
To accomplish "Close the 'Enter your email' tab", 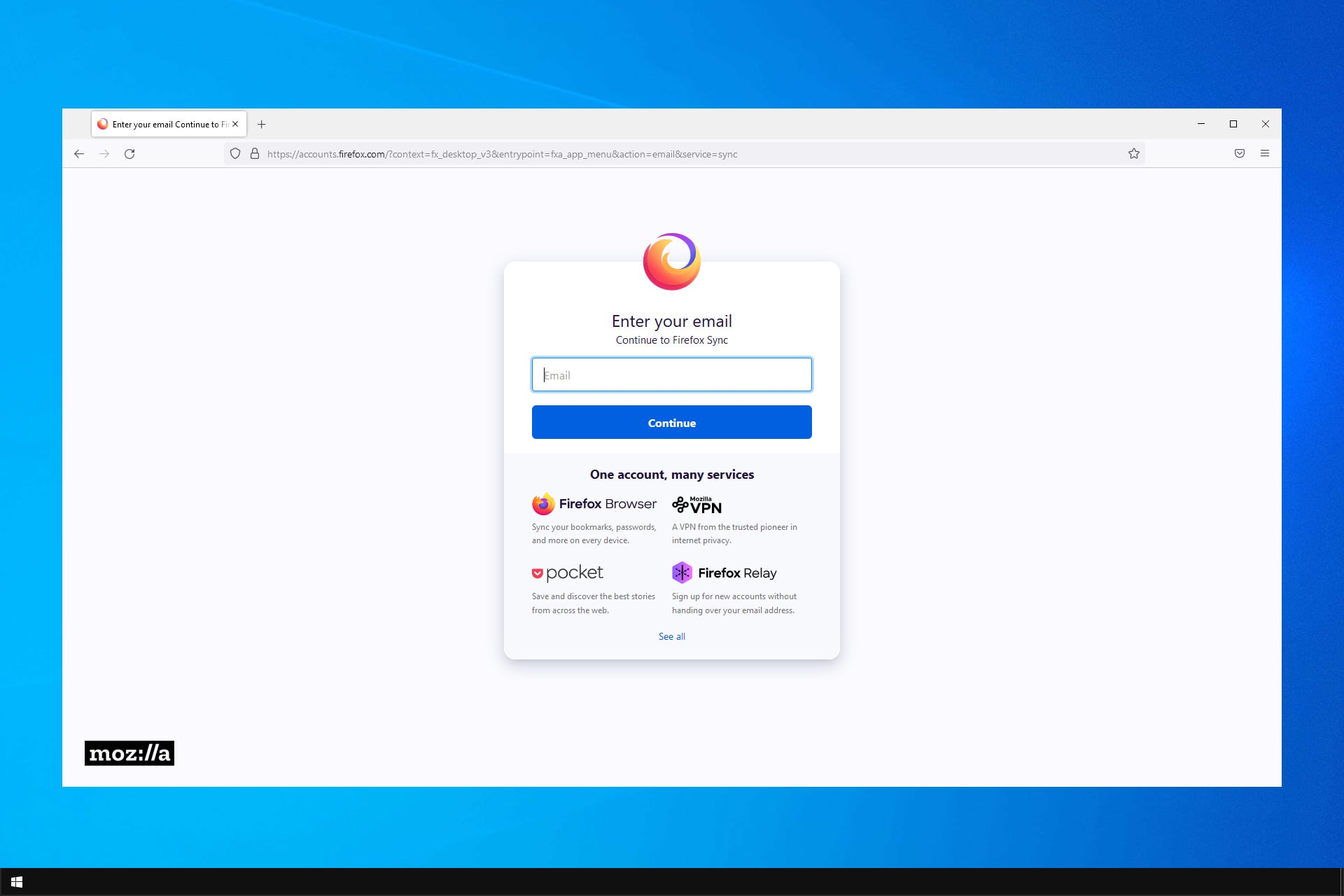I will (x=235, y=124).
